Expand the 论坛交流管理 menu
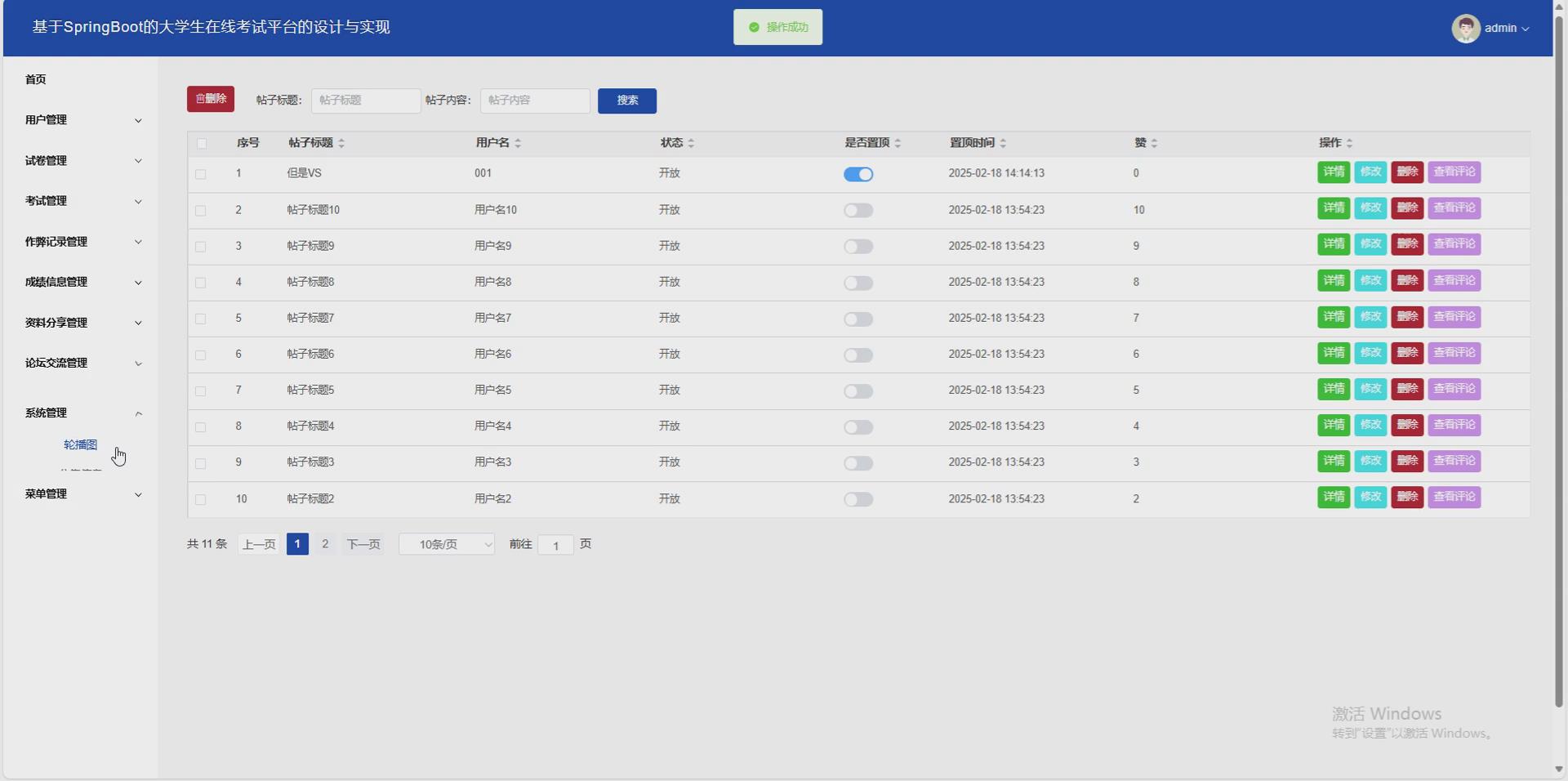The height and width of the screenshot is (781, 1568). pos(82,364)
